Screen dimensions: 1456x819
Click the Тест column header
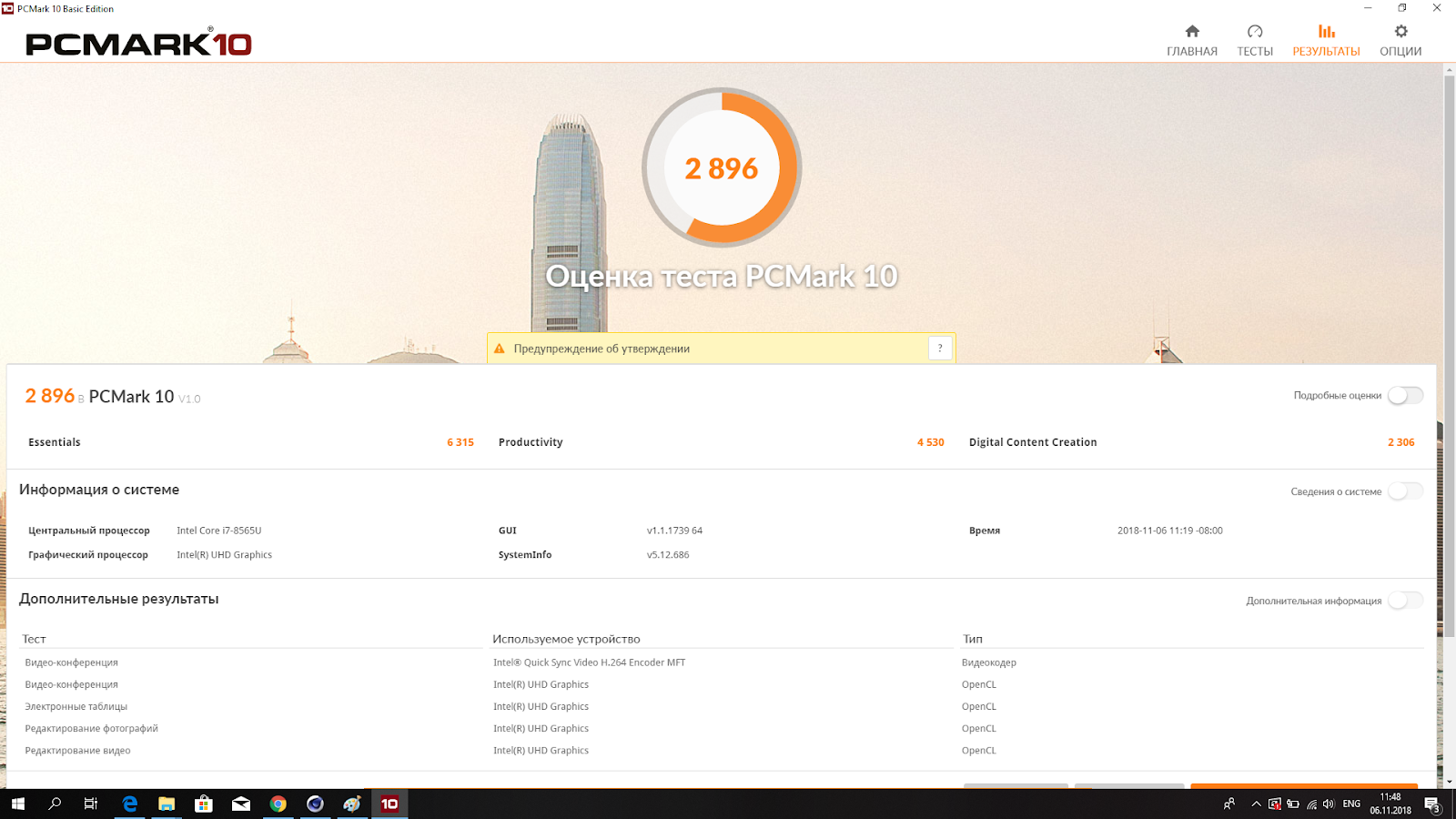pos(34,639)
